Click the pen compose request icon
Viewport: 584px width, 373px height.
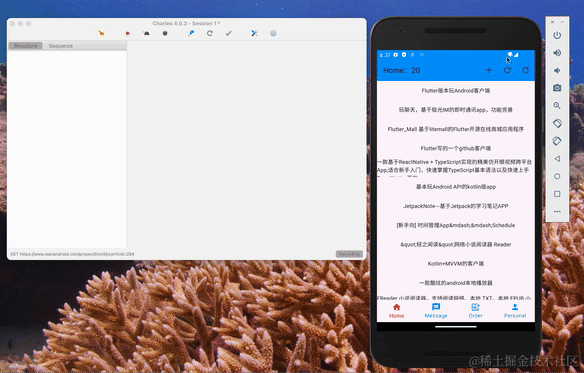tap(191, 33)
